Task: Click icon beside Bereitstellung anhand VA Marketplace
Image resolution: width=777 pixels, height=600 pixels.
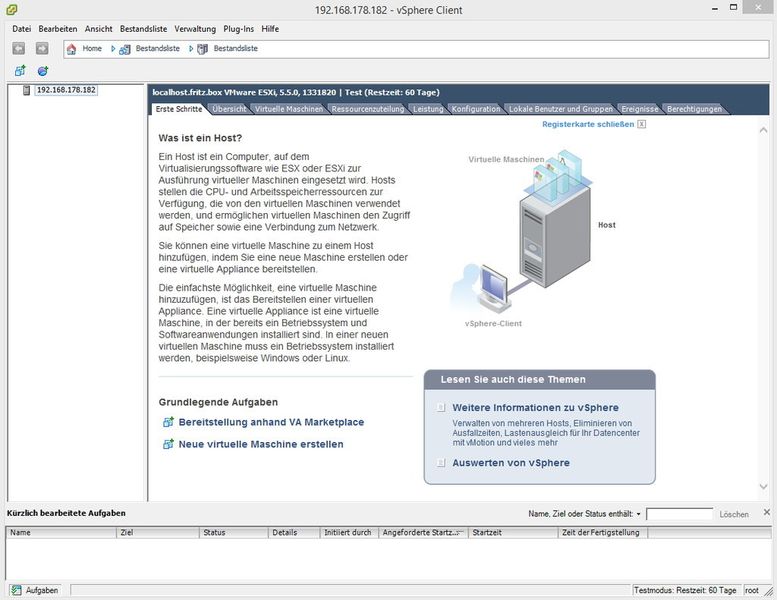Action: click(168, 422)
